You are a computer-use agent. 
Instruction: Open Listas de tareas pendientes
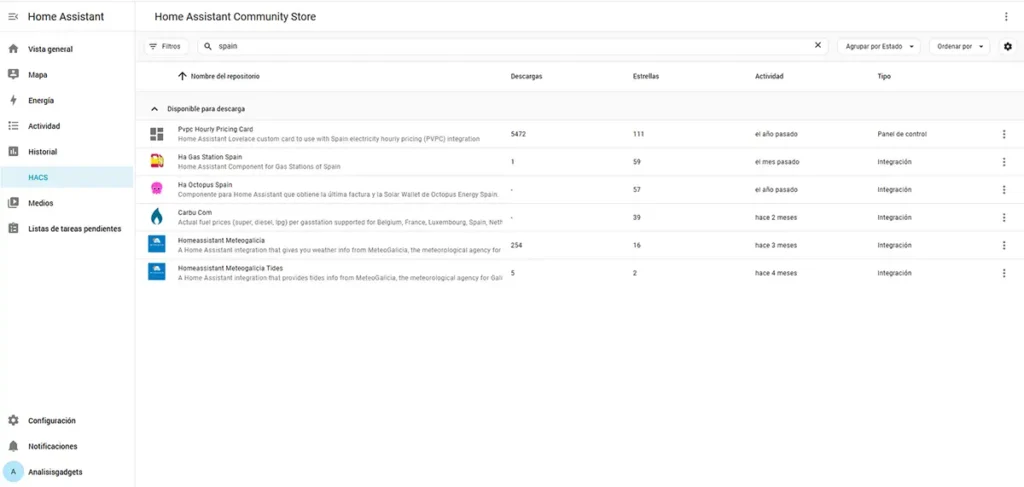(x=67, y=228)
